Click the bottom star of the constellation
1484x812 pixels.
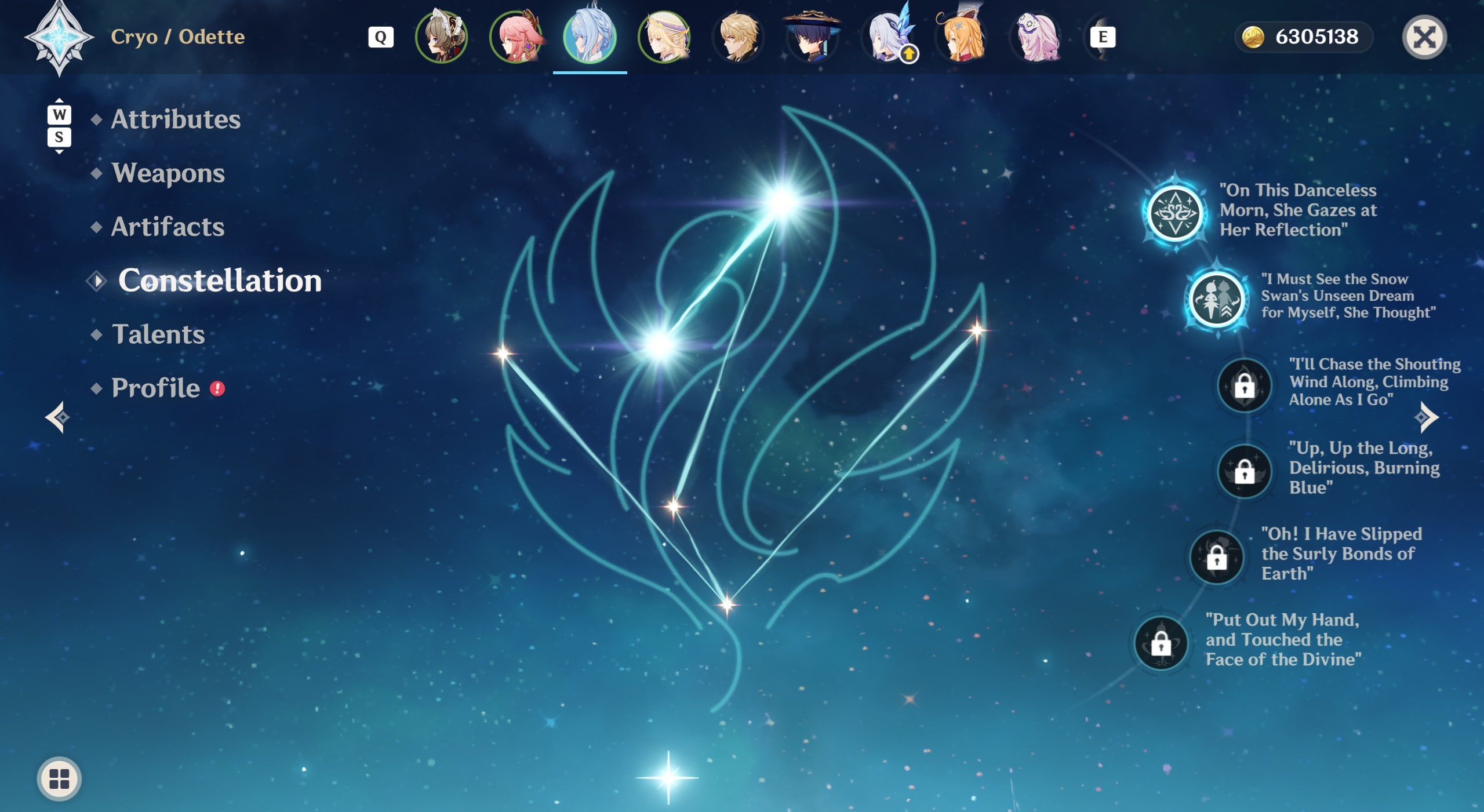(x=726, y=604)
